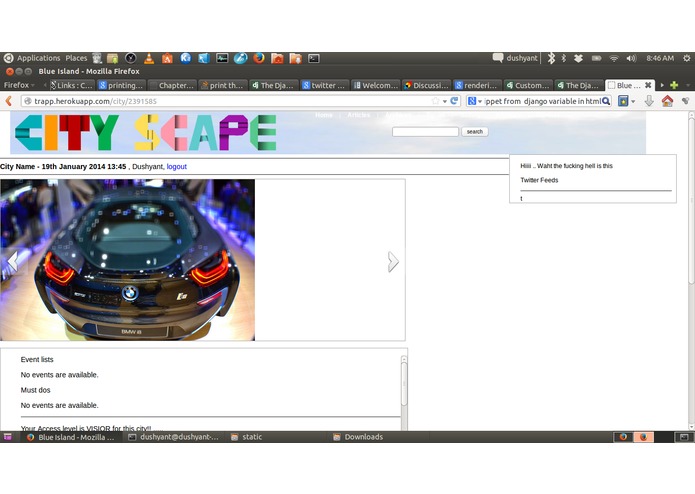This screenshot has width=695, height=494.
Task: Open Ubuntu Software Center bag icon
Action: 167,58
